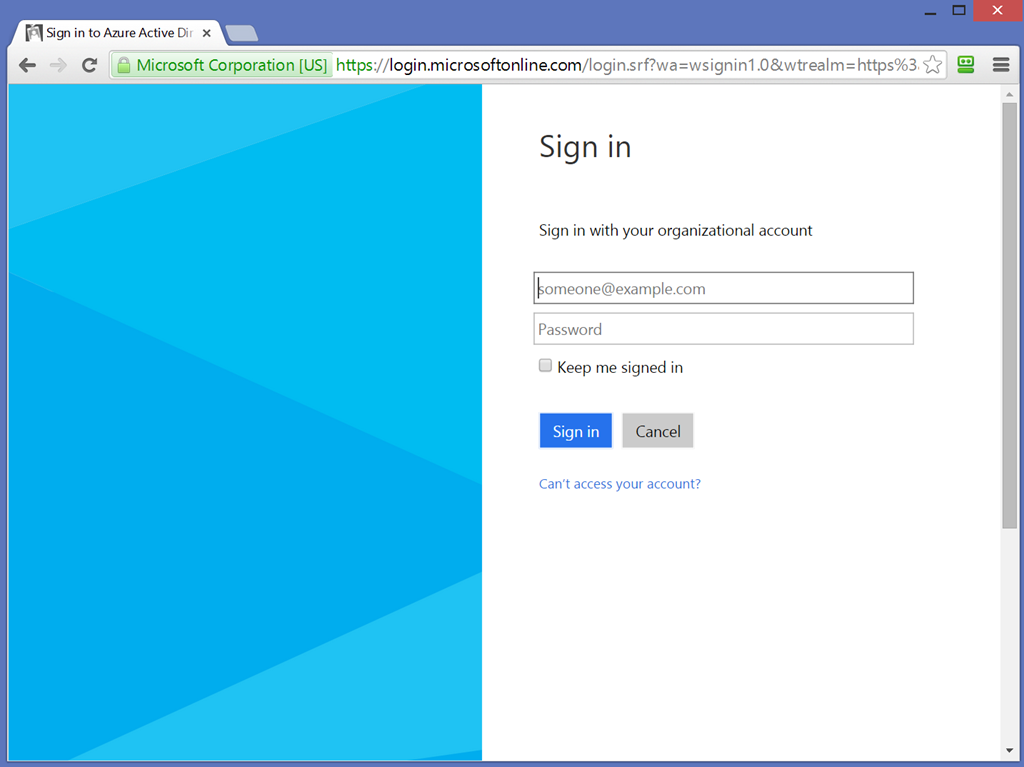
Task: Click the scrollbar up arrow
Action: [x=1010, y=94]
